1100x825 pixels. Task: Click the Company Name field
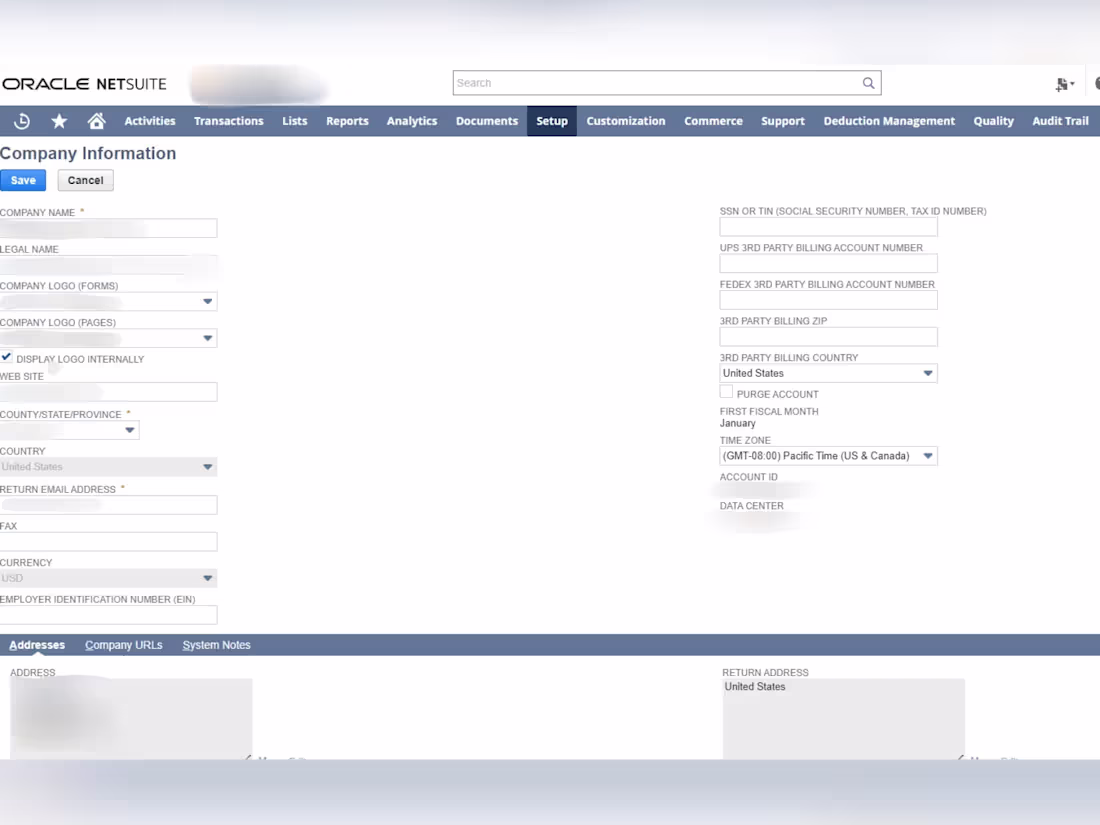coord(108,228)
